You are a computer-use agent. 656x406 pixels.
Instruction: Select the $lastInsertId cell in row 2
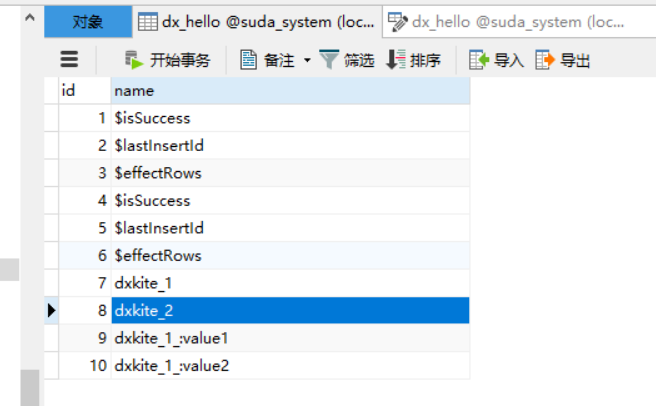[290, 145]
